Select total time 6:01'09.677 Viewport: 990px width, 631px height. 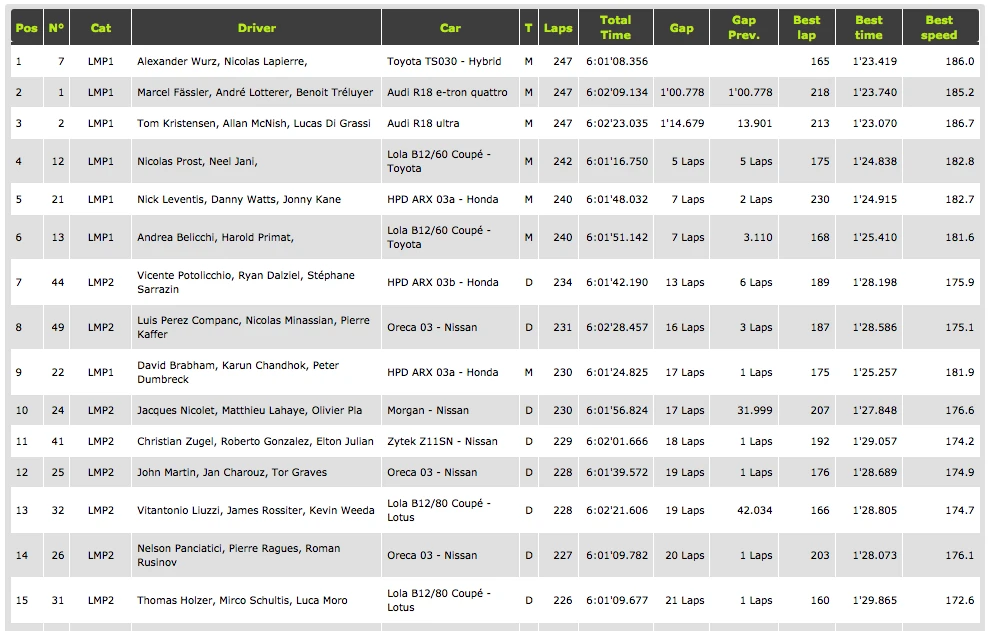click(x=617, y=600)
